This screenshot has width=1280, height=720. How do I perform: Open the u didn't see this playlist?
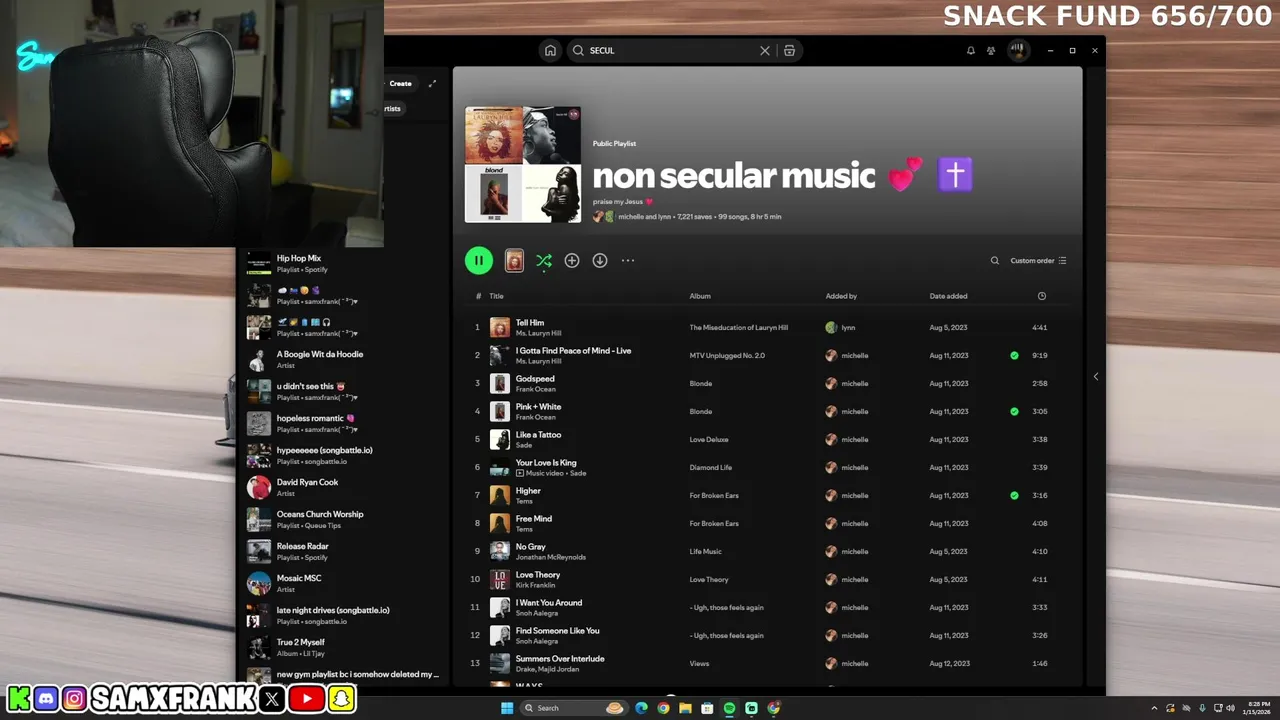(343, 391)
